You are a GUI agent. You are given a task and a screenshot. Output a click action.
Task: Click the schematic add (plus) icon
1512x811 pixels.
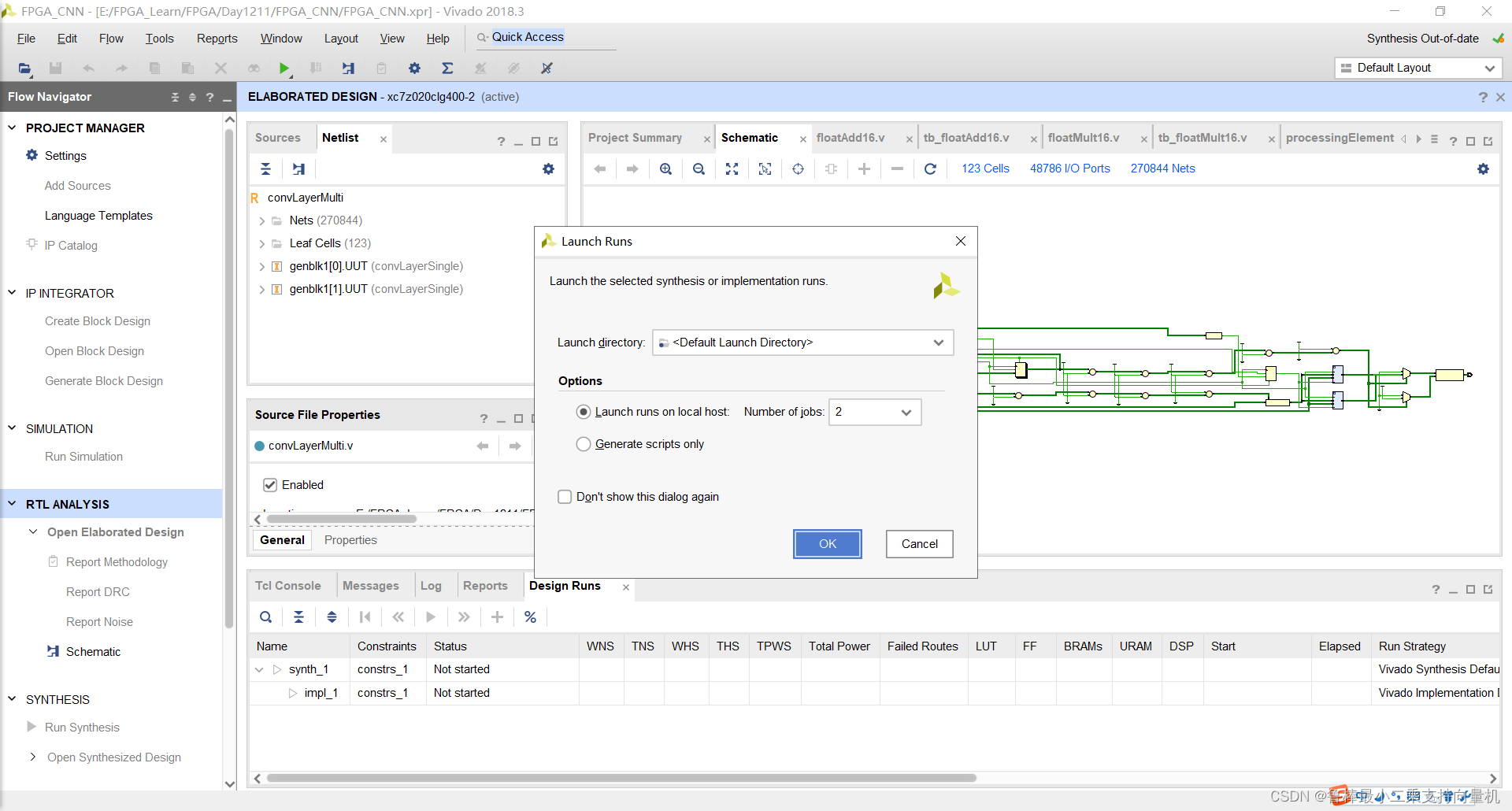864,168
